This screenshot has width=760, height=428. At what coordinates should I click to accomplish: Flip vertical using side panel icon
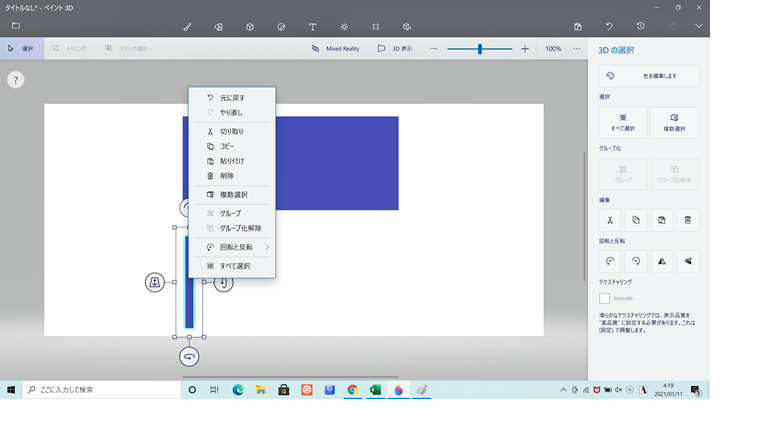(688, 261)
